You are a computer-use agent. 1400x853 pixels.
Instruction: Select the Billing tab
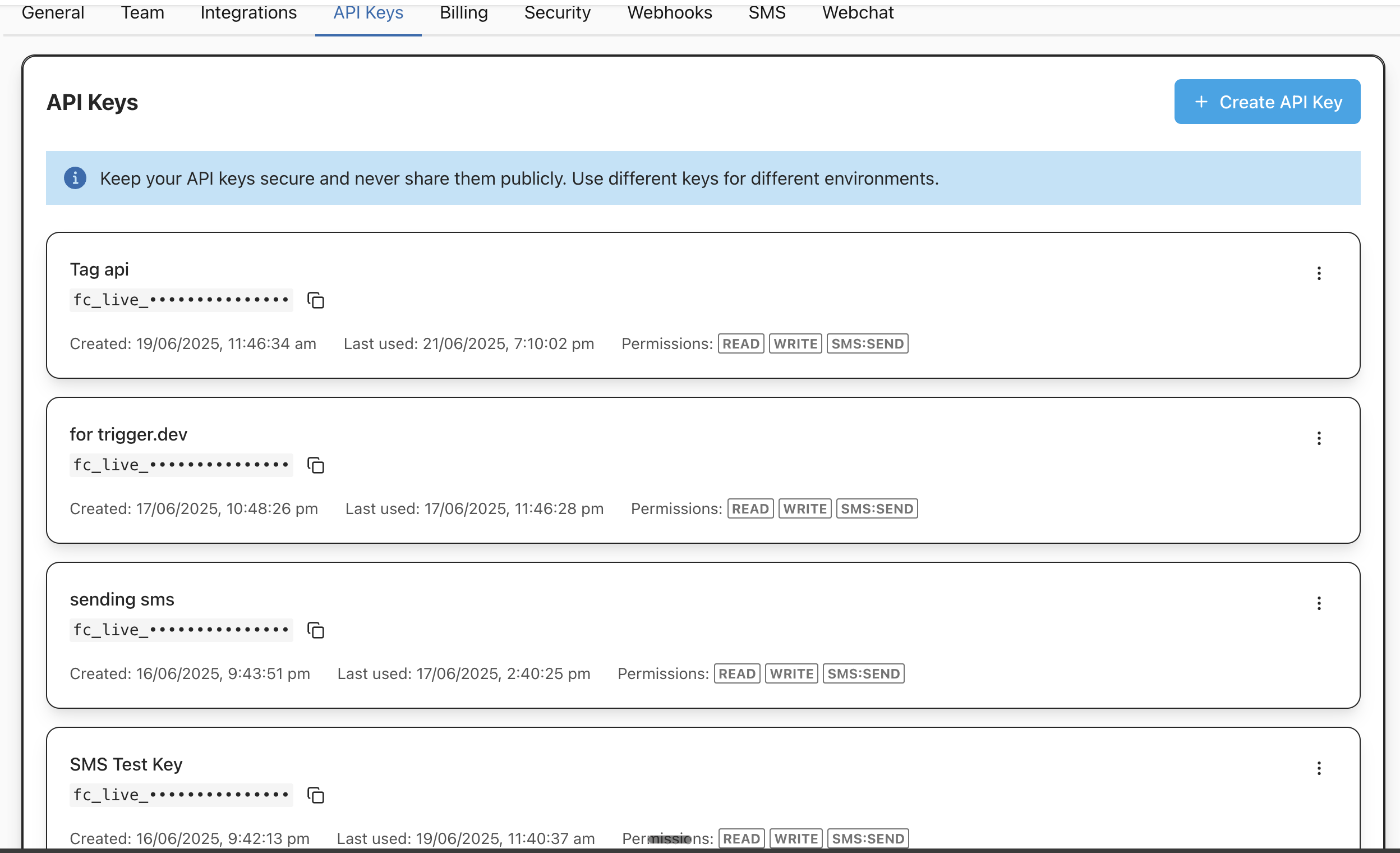(x=464, y=12)
